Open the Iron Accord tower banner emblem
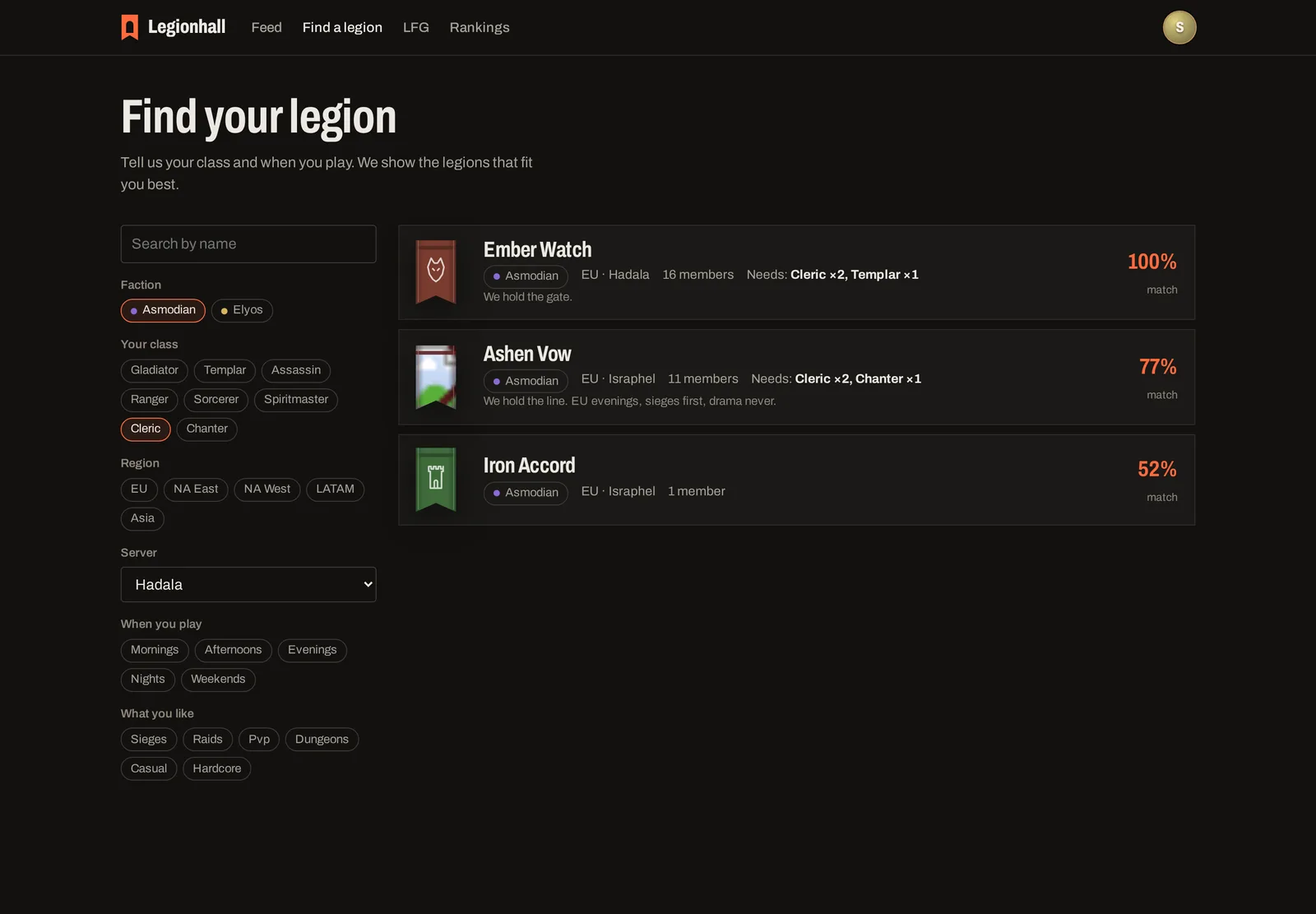Image resolution: width=1316 pixels, height=914 pixels. click(436, 480)
